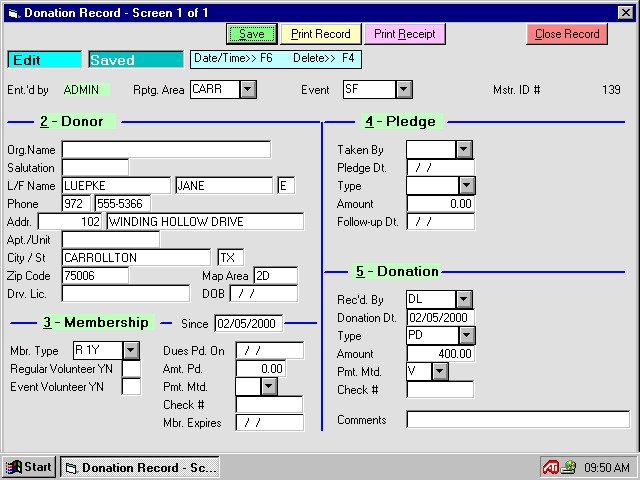Click the Pledge Amount field

(x=441, y=204)
